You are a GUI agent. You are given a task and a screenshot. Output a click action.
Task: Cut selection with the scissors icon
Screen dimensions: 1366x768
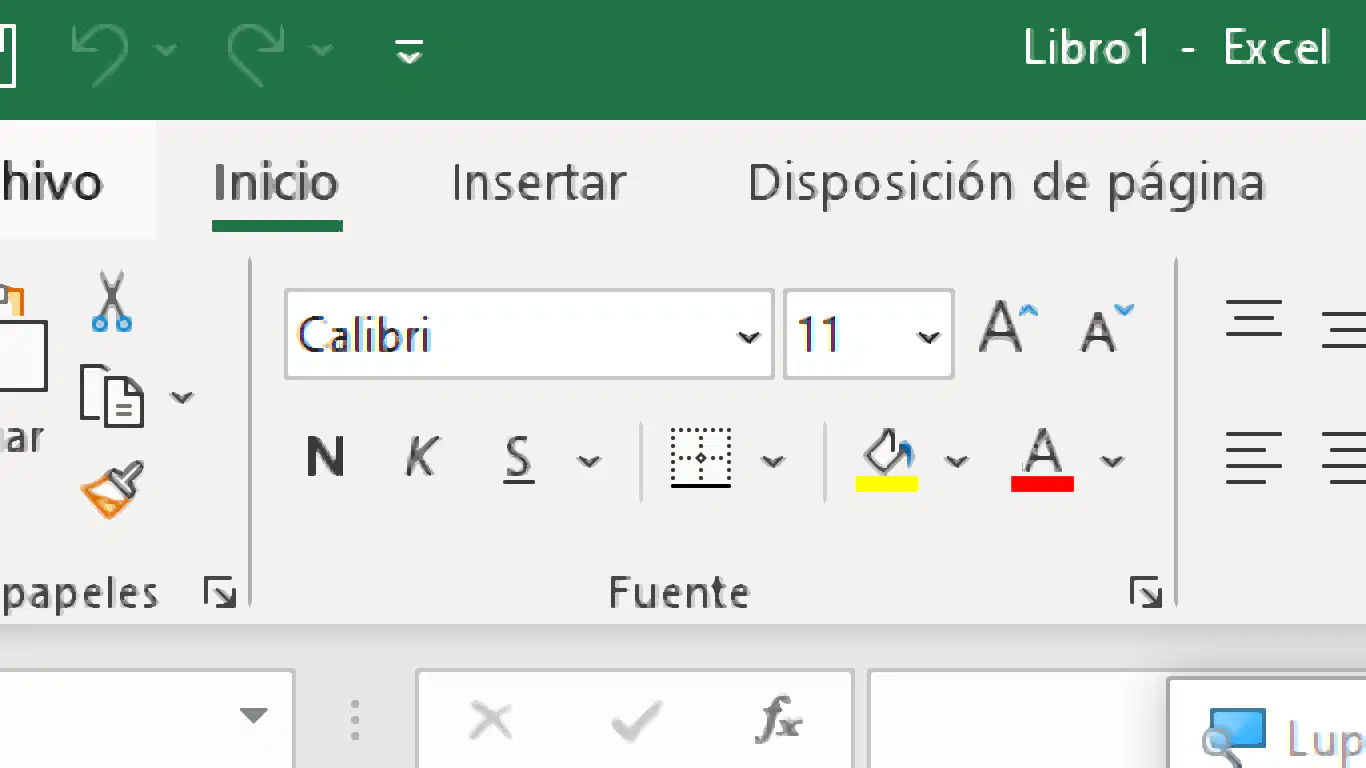click(111, 301)
